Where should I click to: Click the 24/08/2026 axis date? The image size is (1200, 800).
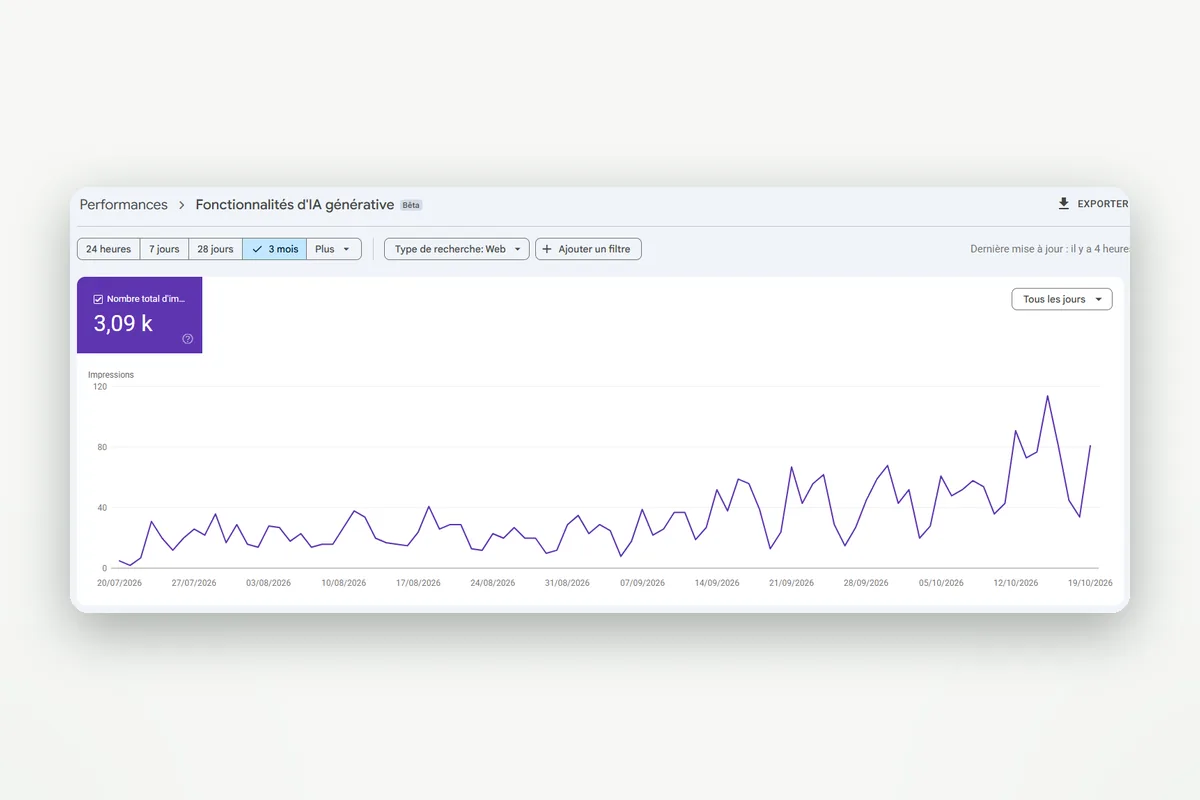tap(493, 583)
